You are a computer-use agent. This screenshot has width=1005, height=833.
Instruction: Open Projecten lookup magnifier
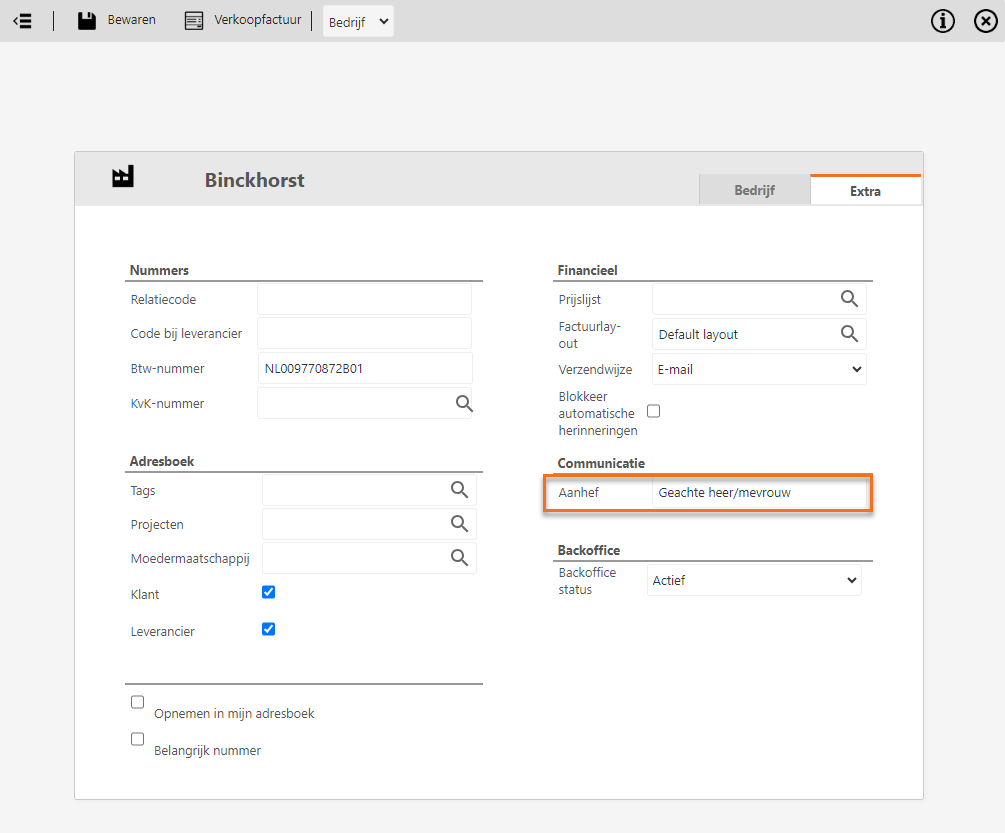[459, 523]
